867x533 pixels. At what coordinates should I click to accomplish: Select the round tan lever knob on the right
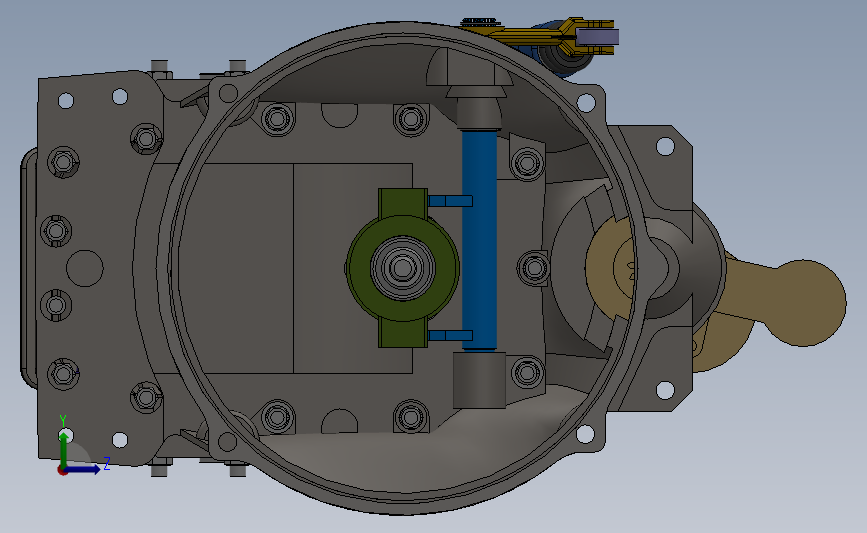tap(803, 303)
